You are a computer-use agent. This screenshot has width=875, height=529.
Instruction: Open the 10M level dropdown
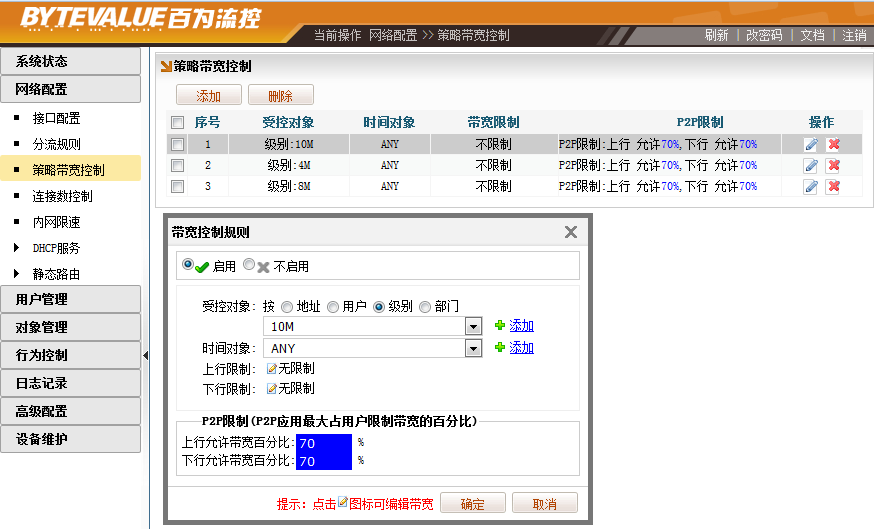pos(473,327)
